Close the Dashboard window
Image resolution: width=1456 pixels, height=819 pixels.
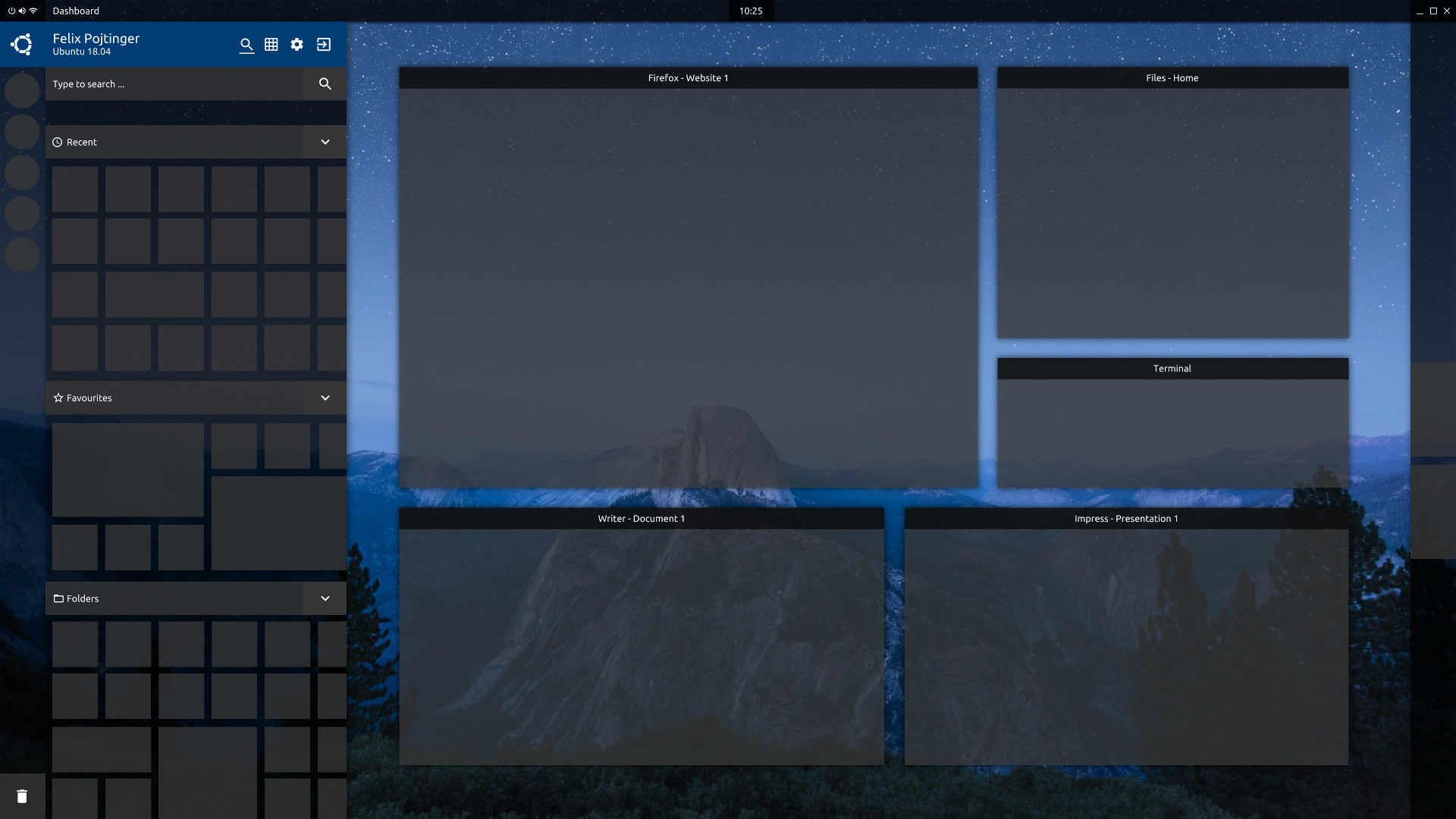[x=1447, y=11]
